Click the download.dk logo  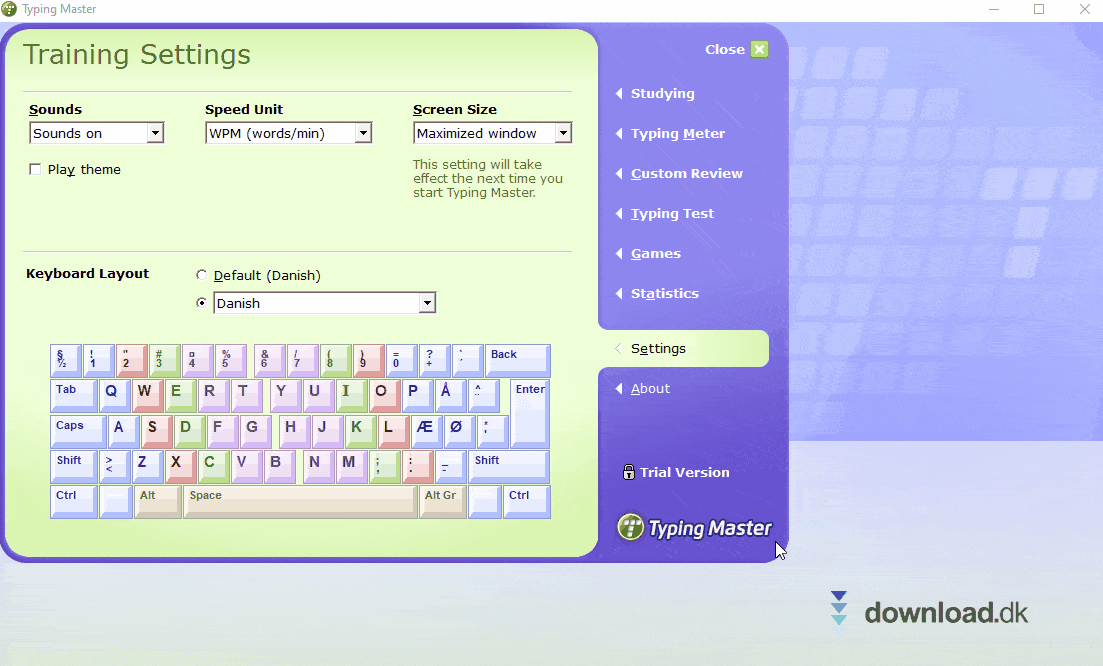coord(929,612)
